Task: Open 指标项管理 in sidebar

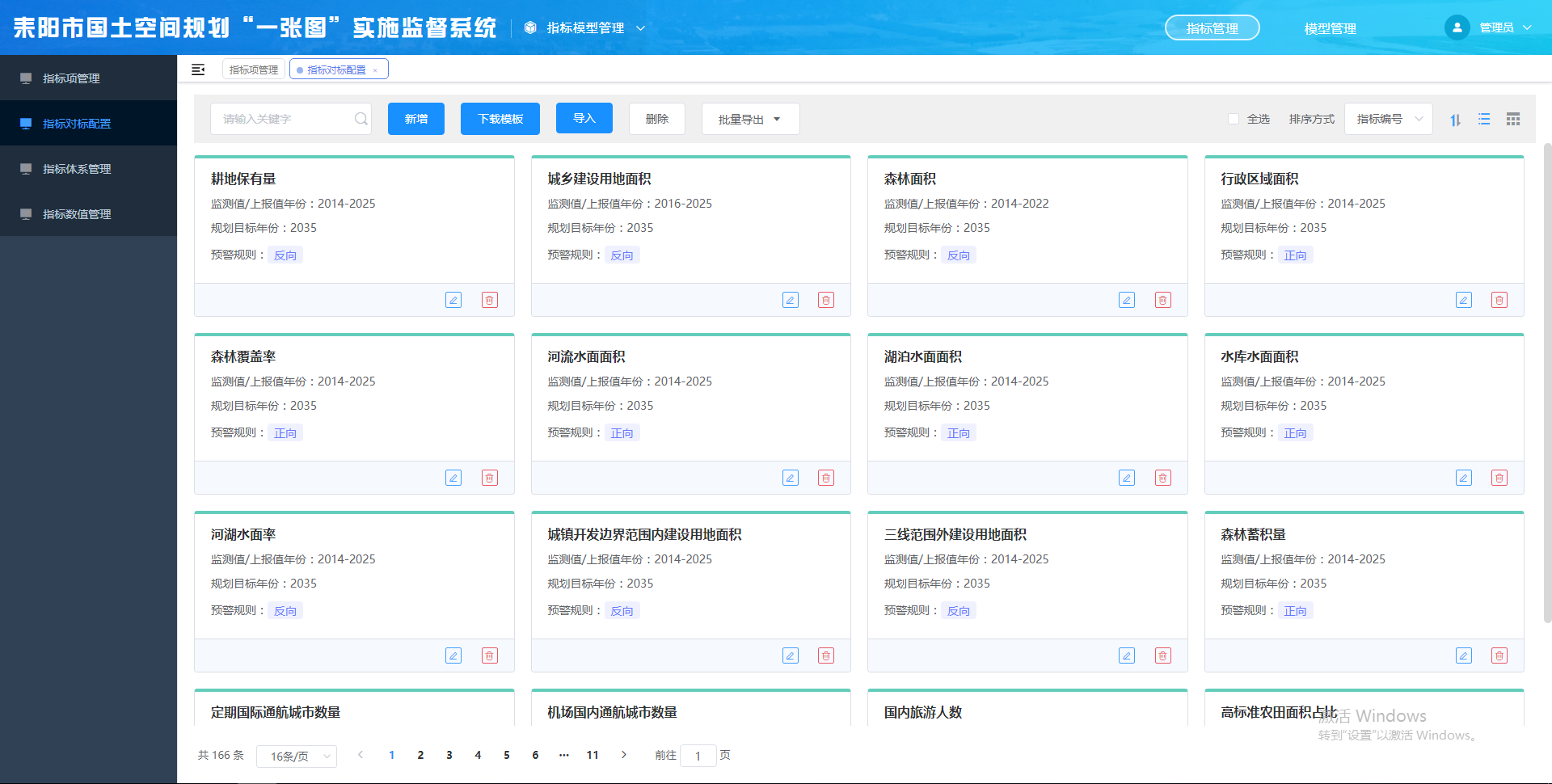Action: [89, 78]
